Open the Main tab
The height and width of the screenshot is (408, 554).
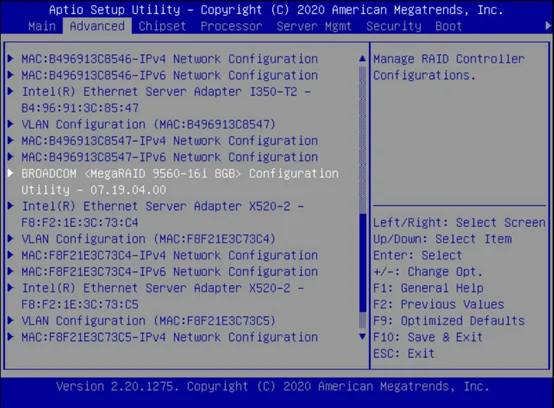coord(42,26)
